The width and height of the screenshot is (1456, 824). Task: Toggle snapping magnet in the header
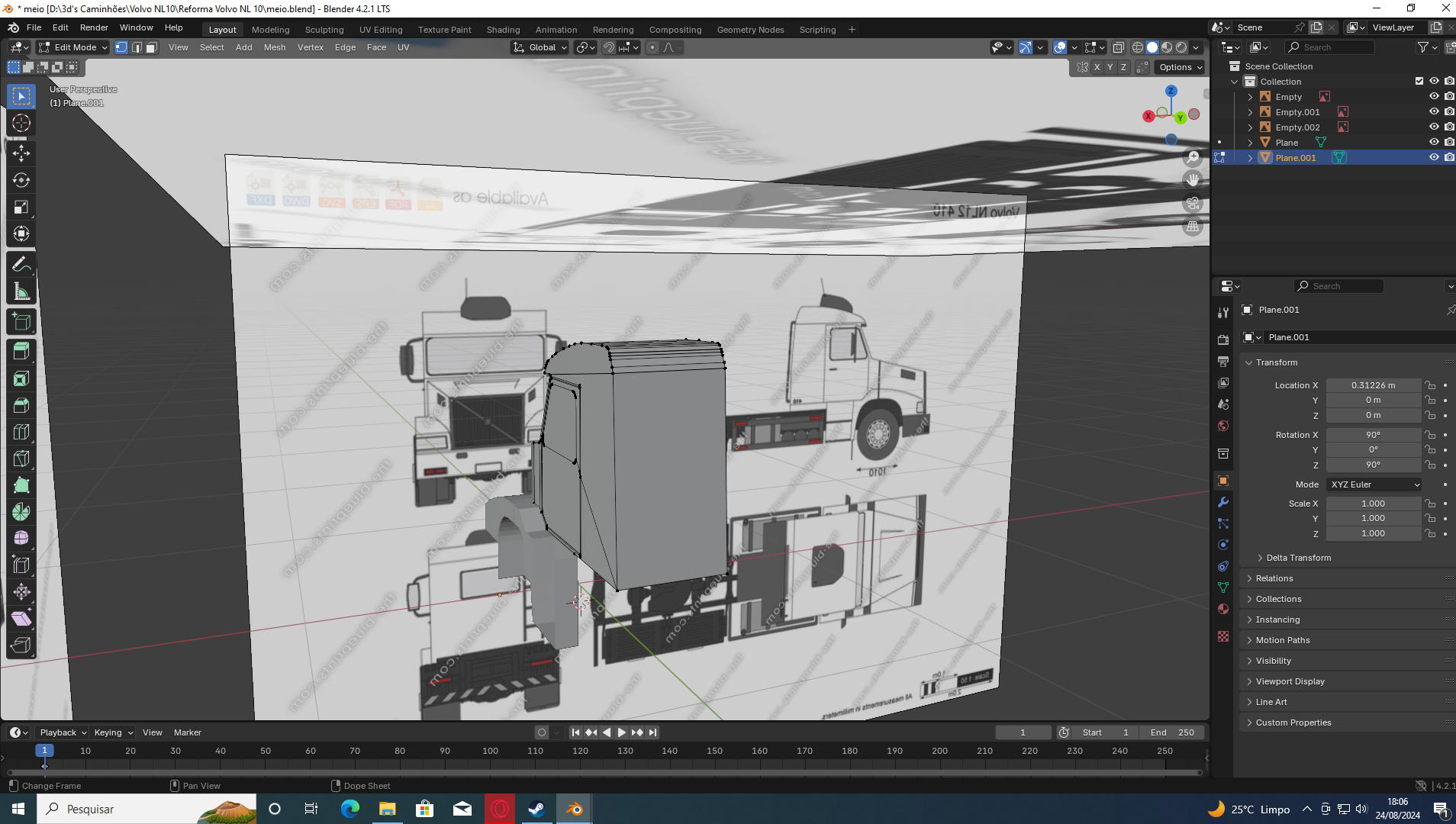(609, 47)
